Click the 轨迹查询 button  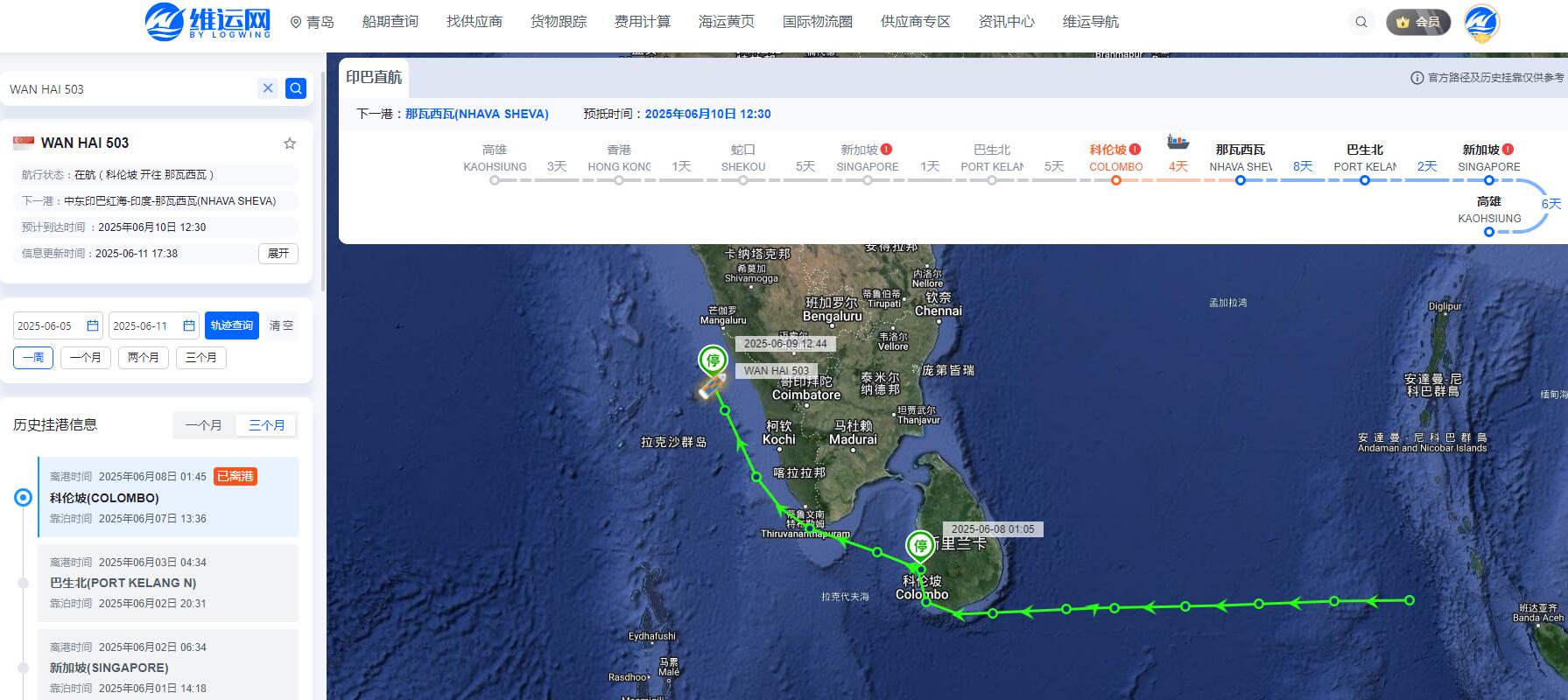click(x=232, y=325)
